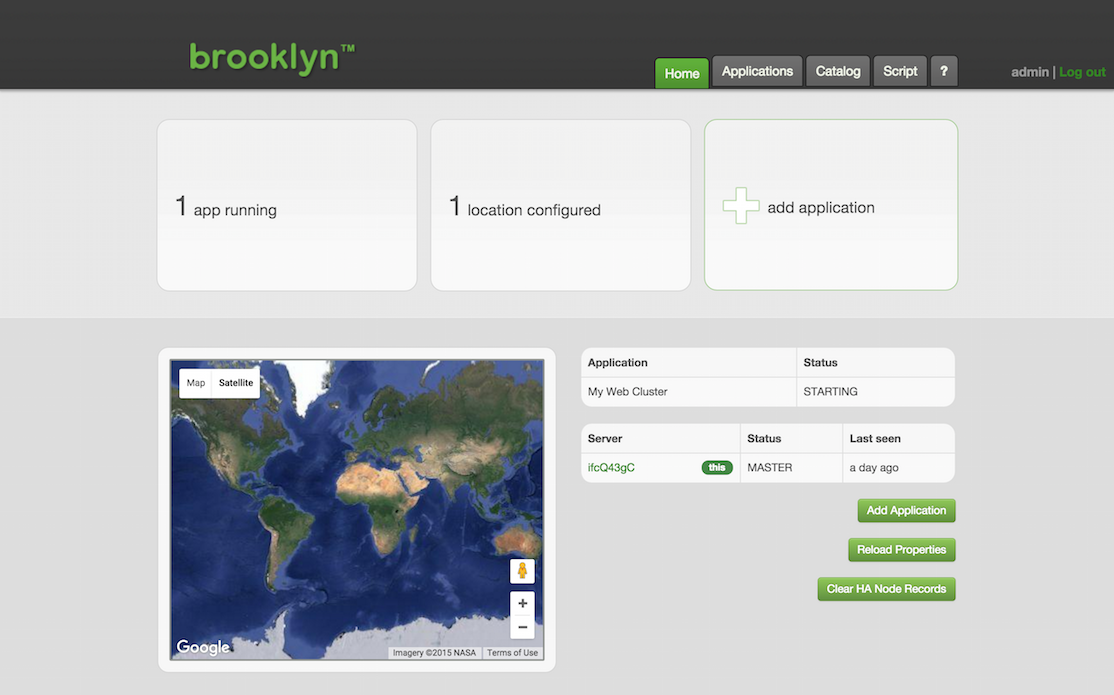Image resolution: width=1114 pixels, height=695 pixels.
Task: Click the Google logo on map
Action: (x=203, y=647)
